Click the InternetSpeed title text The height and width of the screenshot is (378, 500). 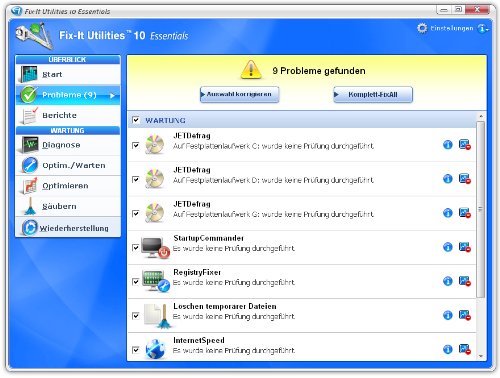199,340
